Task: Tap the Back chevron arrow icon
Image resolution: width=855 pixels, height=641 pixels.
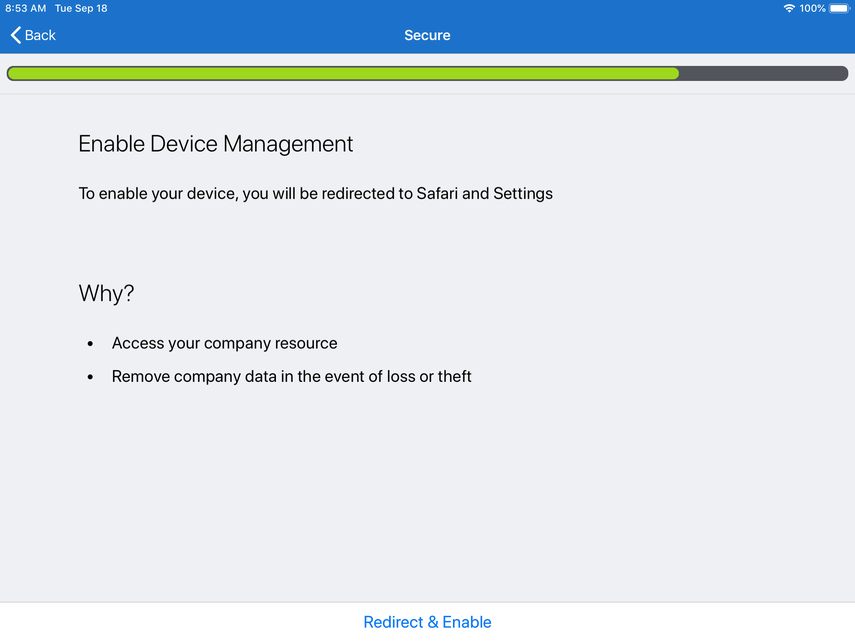Action: click(15, 35)
